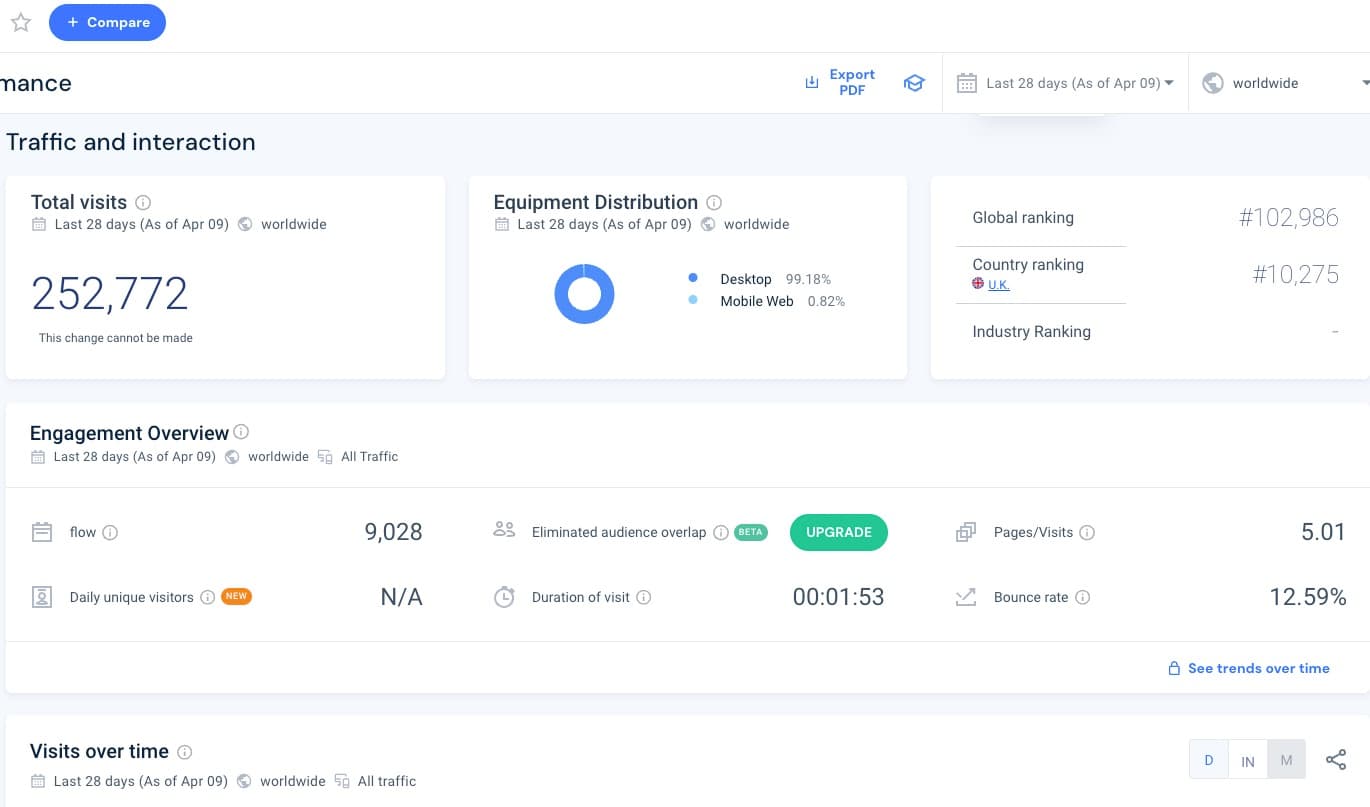Click the Export PDF icon
The image size is (1370, 807).
point(813,82)
